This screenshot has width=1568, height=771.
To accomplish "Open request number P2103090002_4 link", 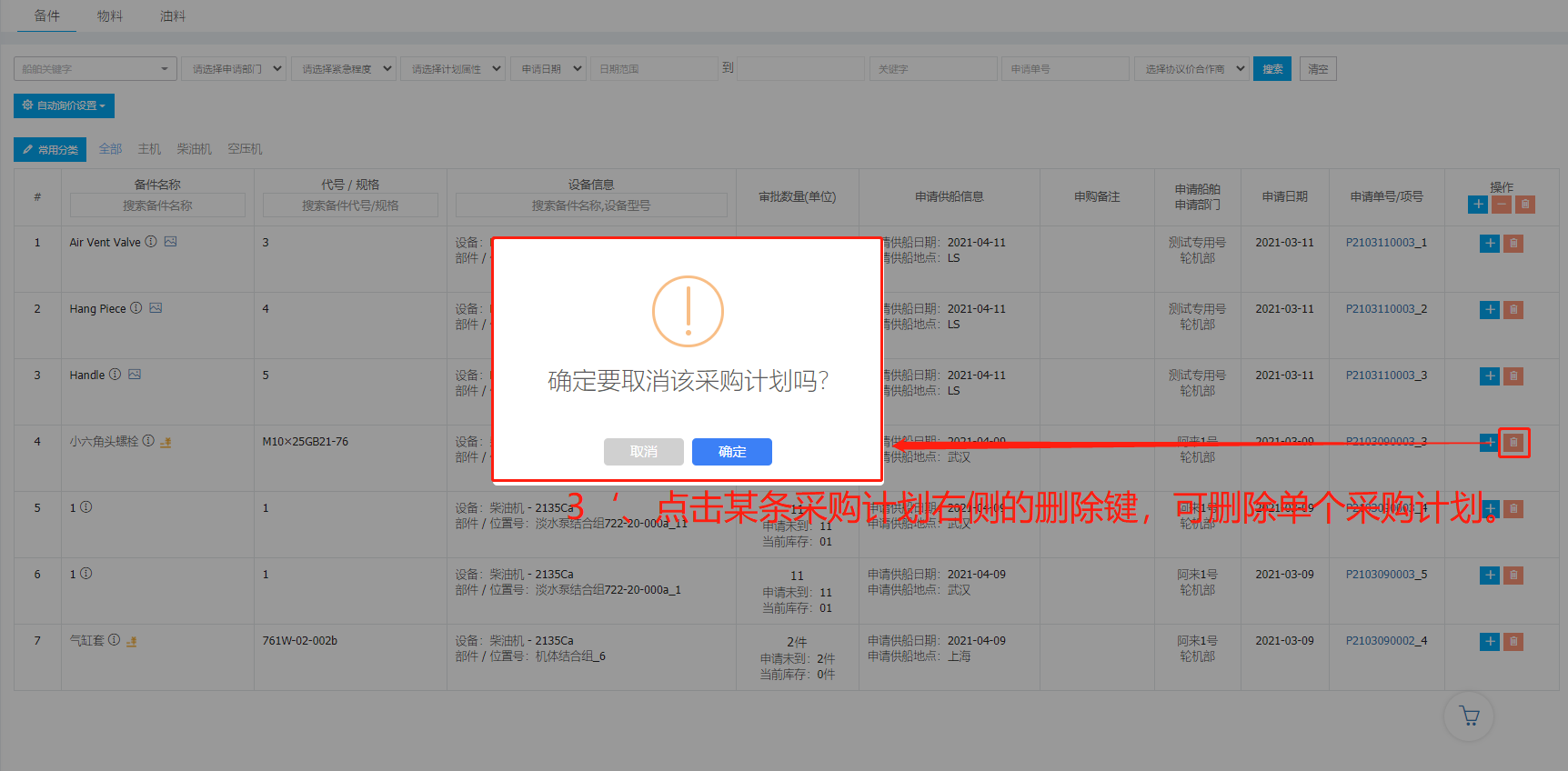I will pos(1386,641).
